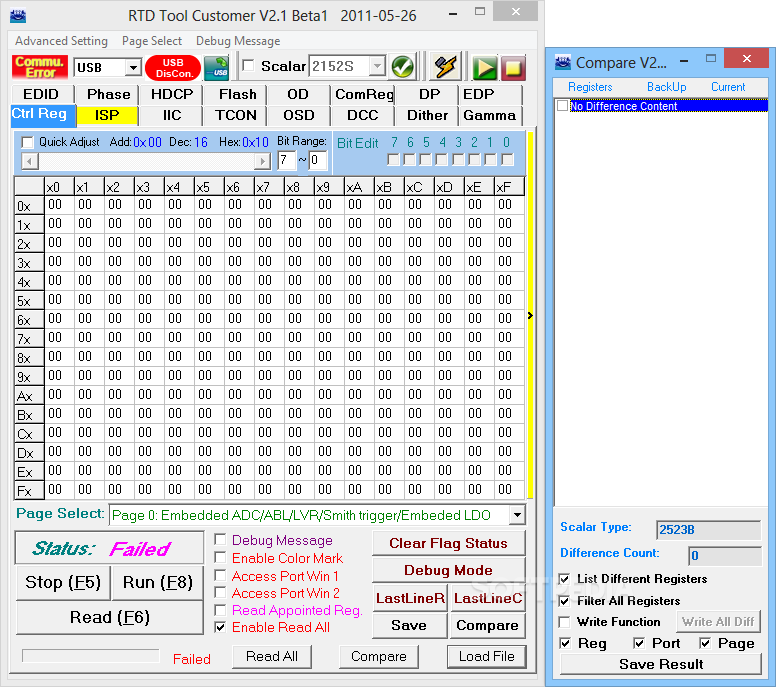Click the Quick Adjust slider left arrow
Viewport: 776px width, 687px height.
30,161
